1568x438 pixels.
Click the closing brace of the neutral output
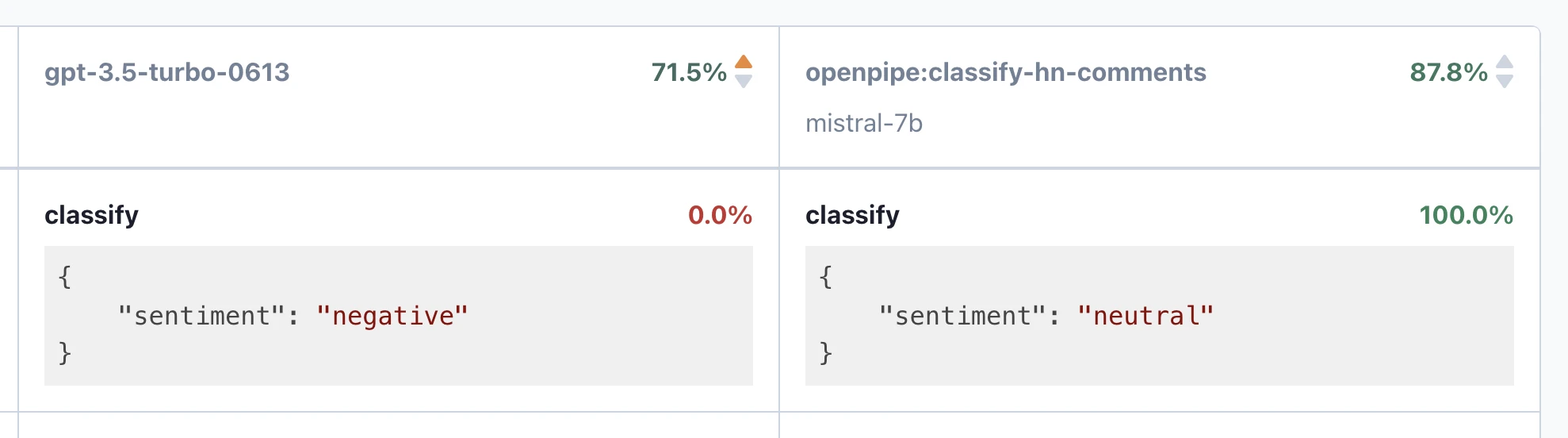pos(826,352)
